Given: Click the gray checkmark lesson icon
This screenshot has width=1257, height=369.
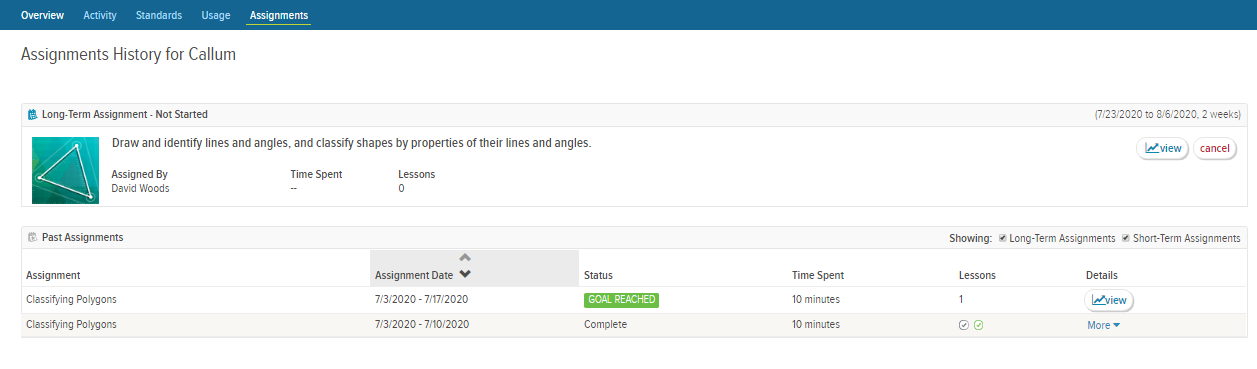Looking at the screenshot, I should pos(964,325).
